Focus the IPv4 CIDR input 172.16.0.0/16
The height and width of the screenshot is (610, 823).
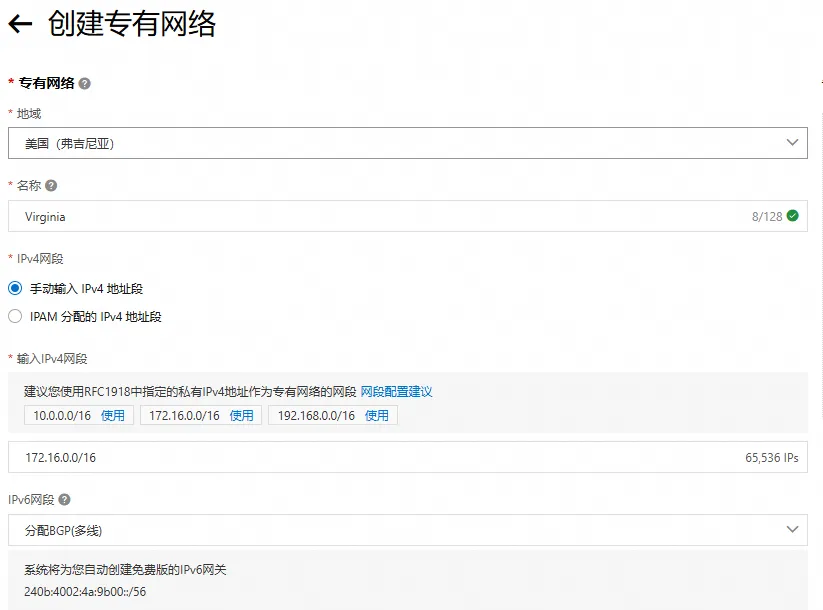(x=408, y=457)
